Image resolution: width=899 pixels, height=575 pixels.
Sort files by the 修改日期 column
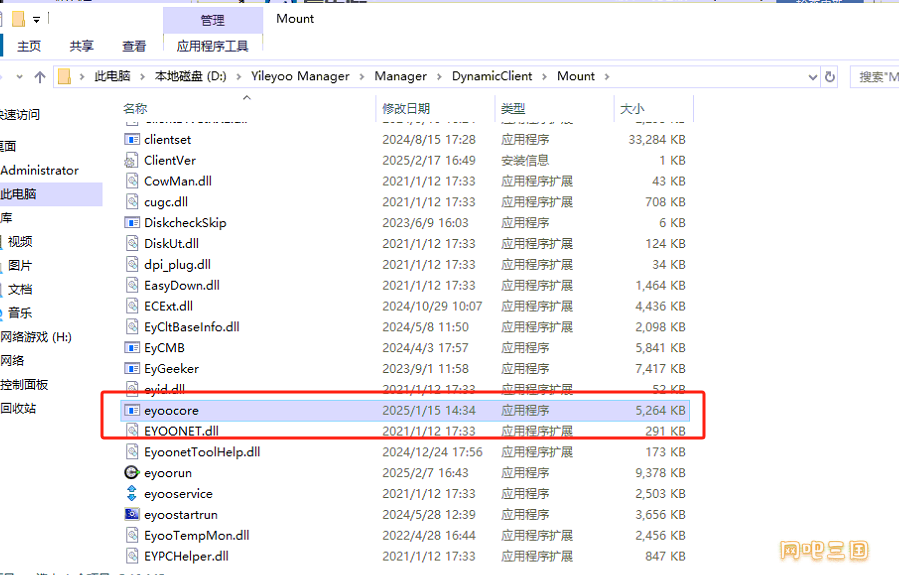pyautogui.click(x=406, y=108)
